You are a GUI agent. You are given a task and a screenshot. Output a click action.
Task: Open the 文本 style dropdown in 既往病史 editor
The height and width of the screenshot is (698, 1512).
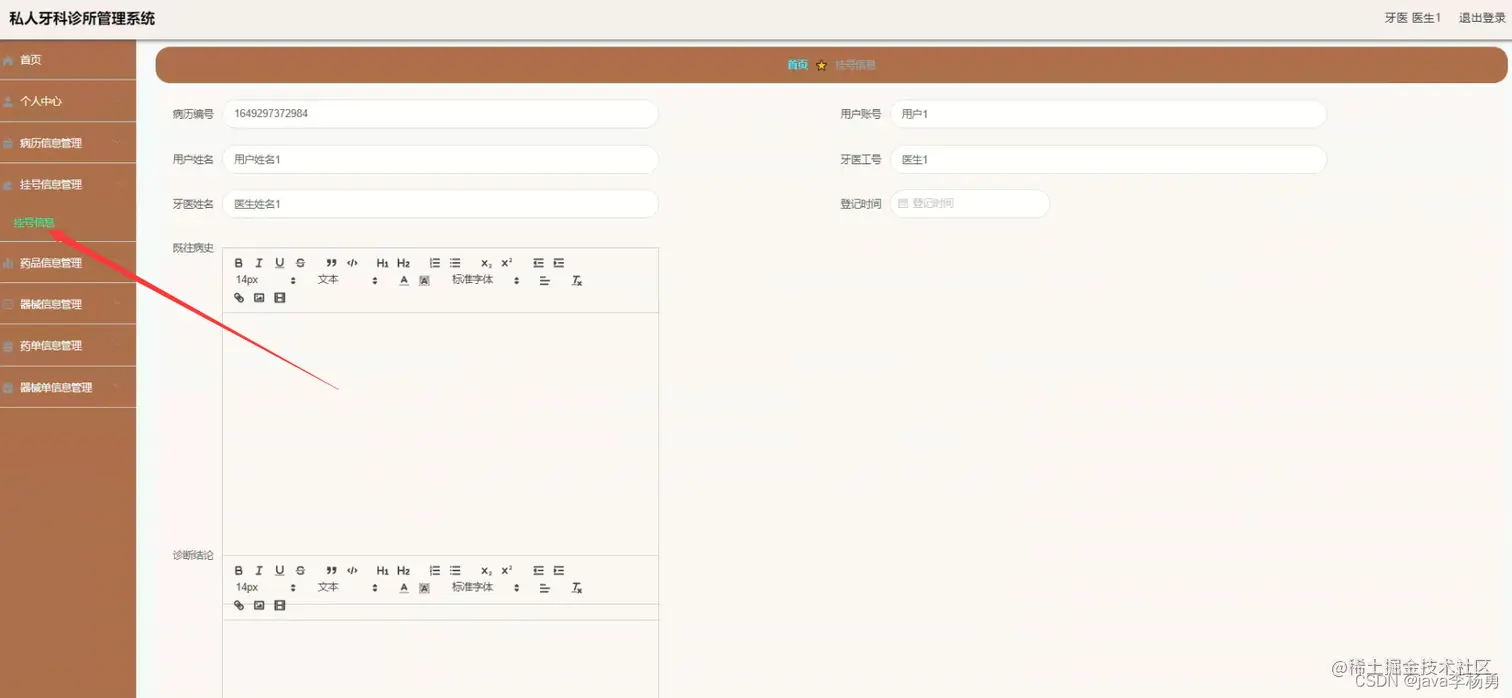[x=348, y=280]
